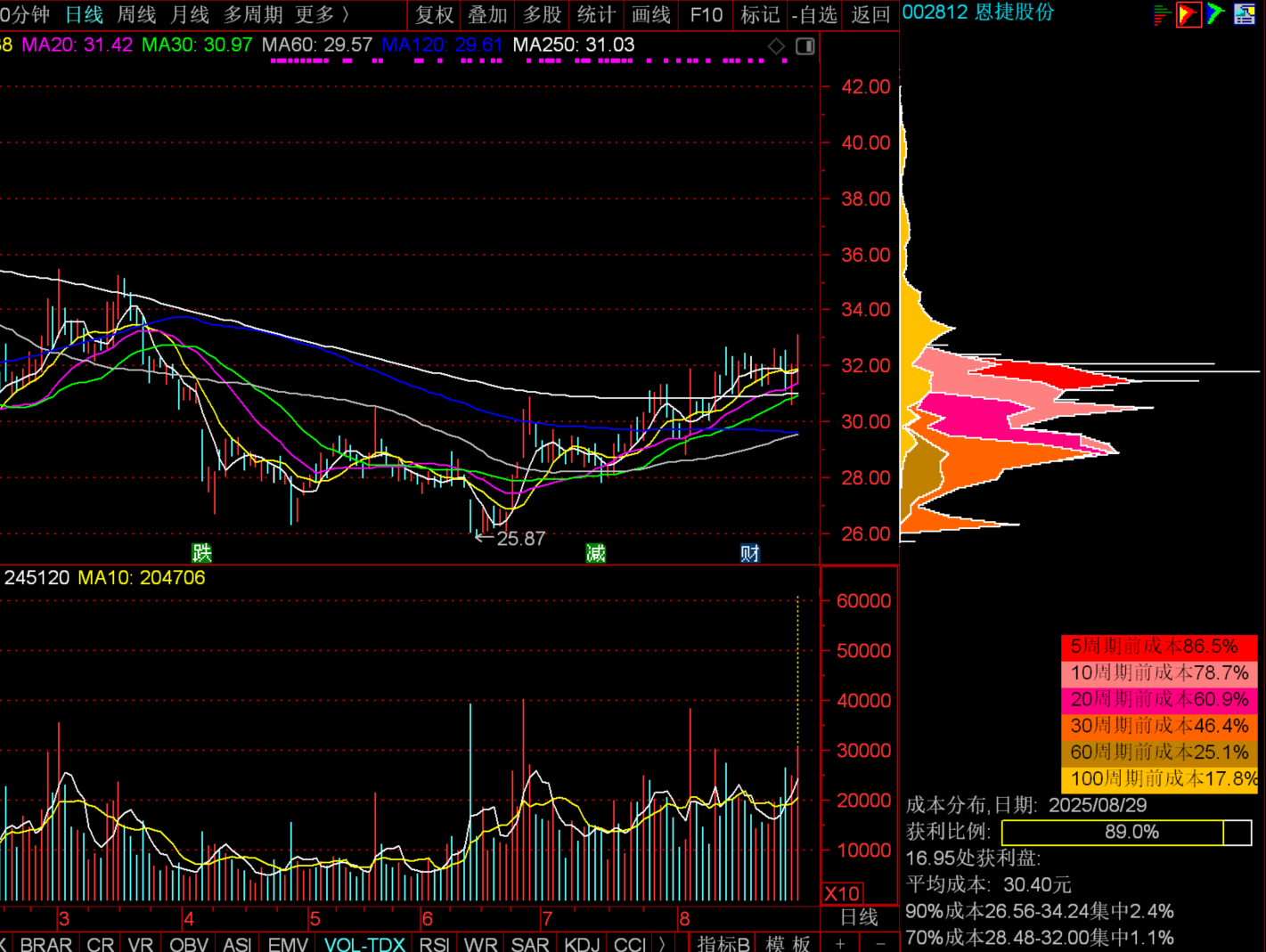Click the MA250: 31.03 label

click(574, 45)
